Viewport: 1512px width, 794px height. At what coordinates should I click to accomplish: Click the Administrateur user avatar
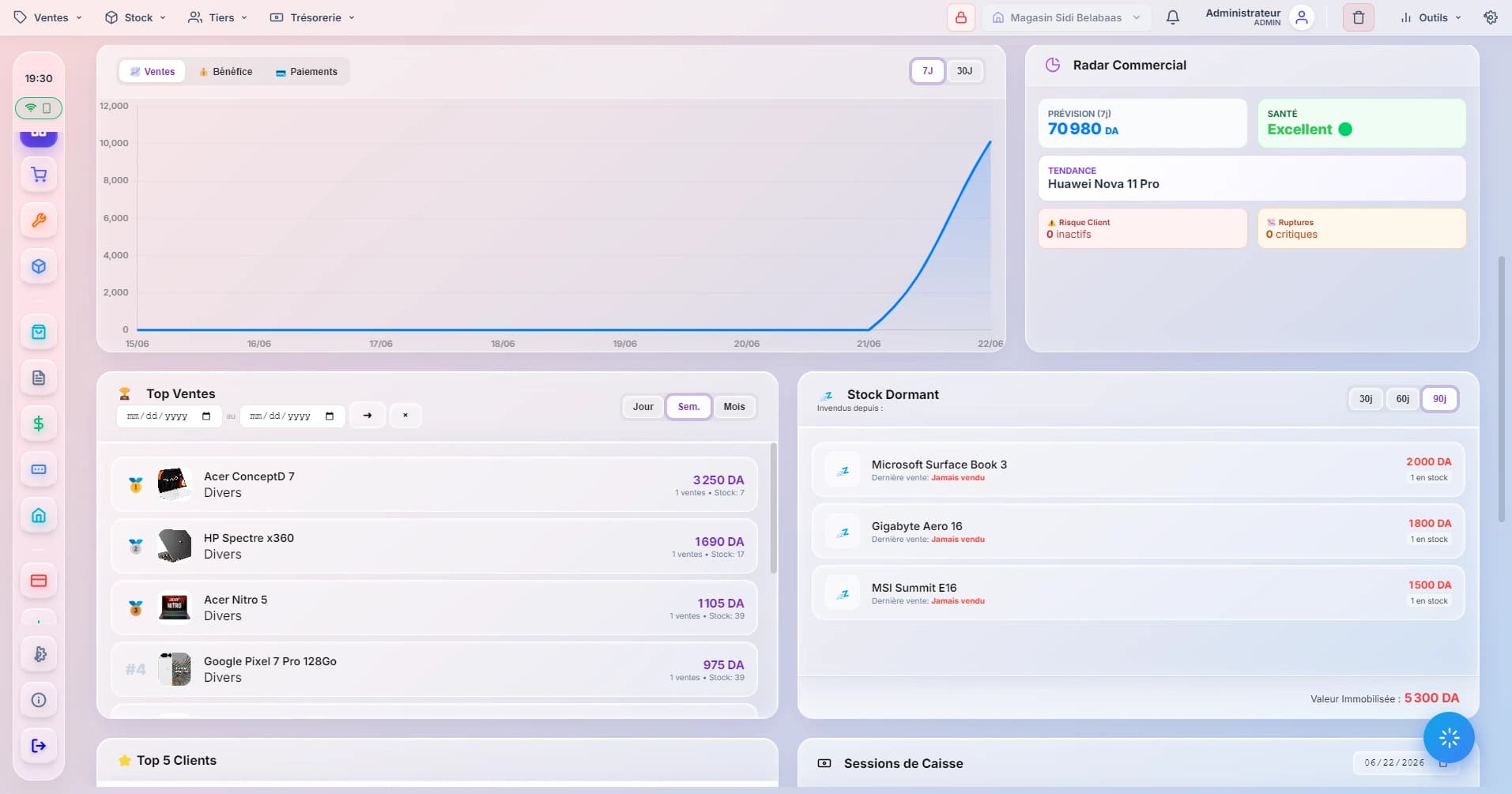(x=1302, y=17)
